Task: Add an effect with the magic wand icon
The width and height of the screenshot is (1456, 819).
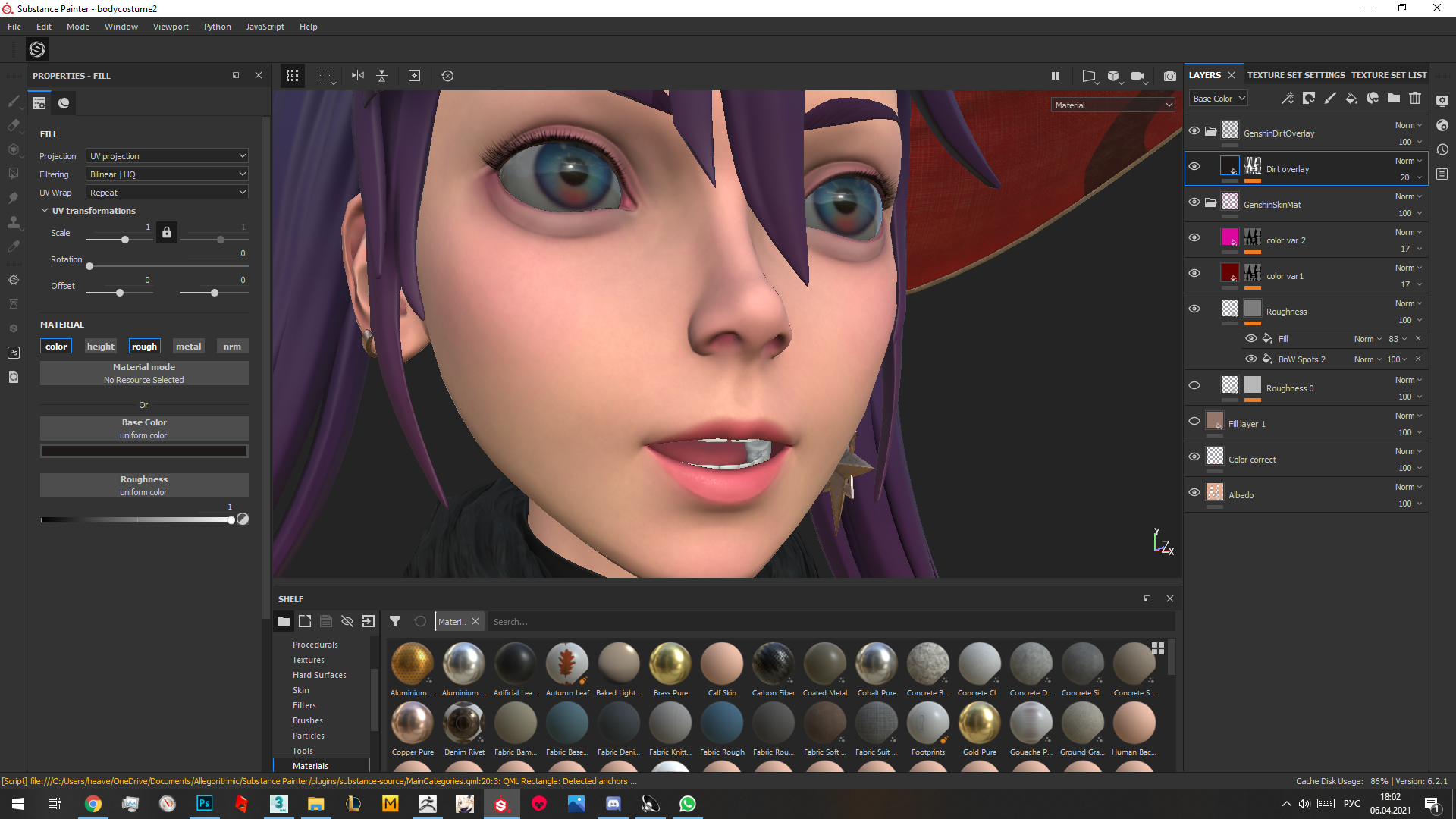Action: click(x=1288, y=99)
